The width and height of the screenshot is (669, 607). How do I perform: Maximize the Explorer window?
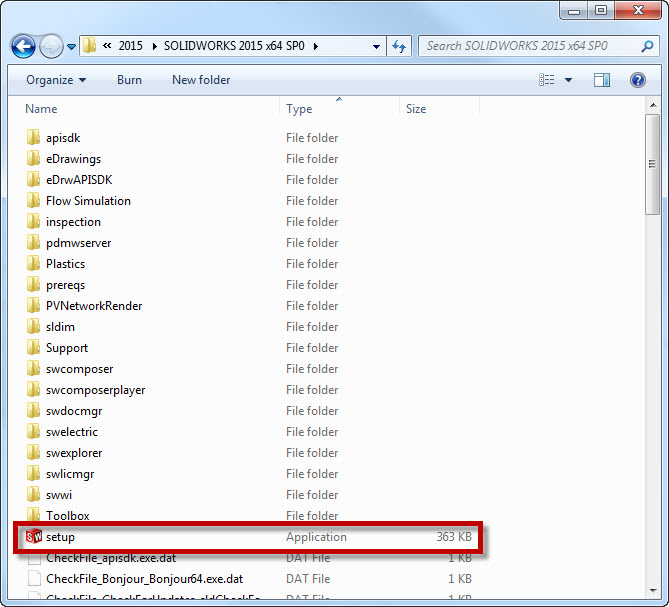pyautogui.click(x=601, y=10)
